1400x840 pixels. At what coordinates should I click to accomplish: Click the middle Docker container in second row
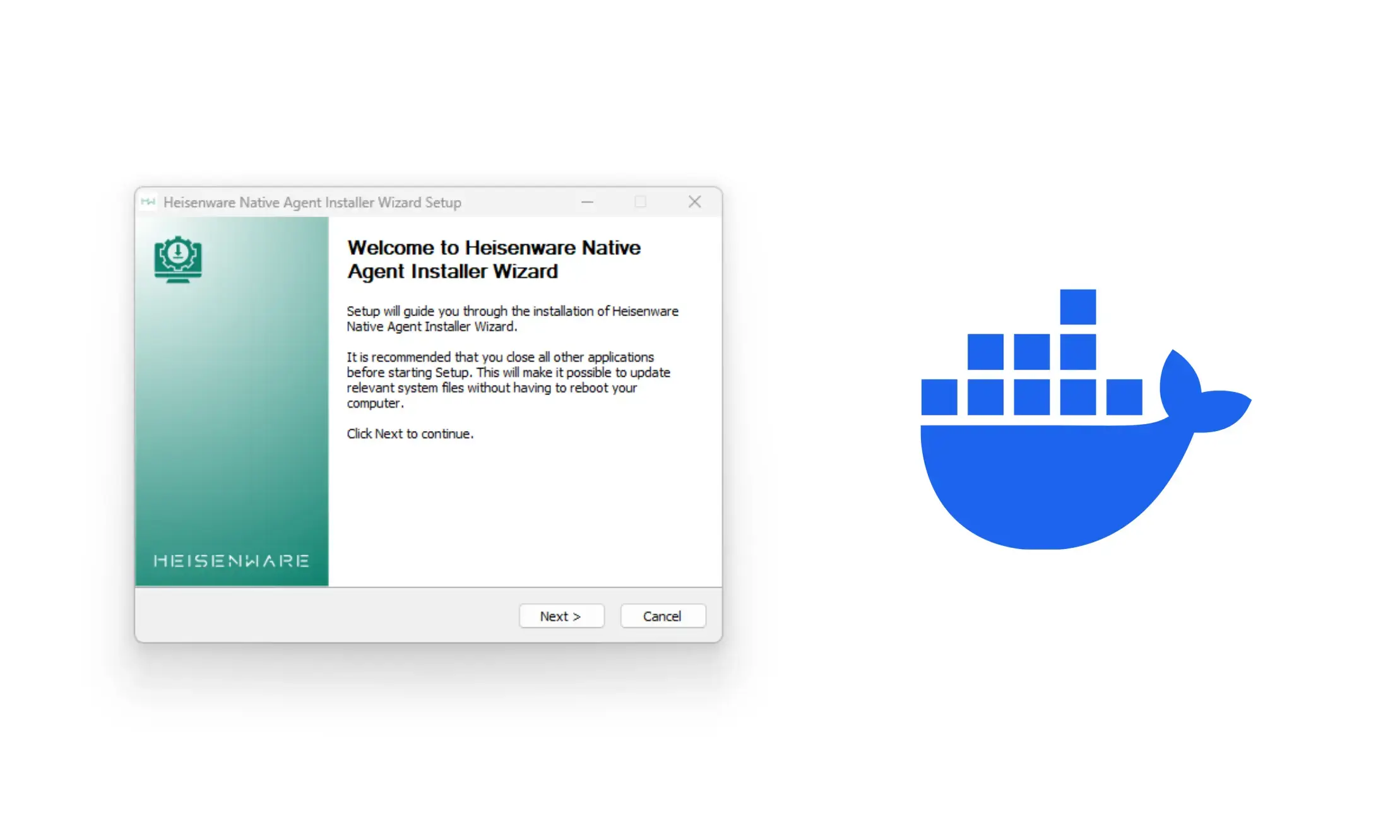1031,352
